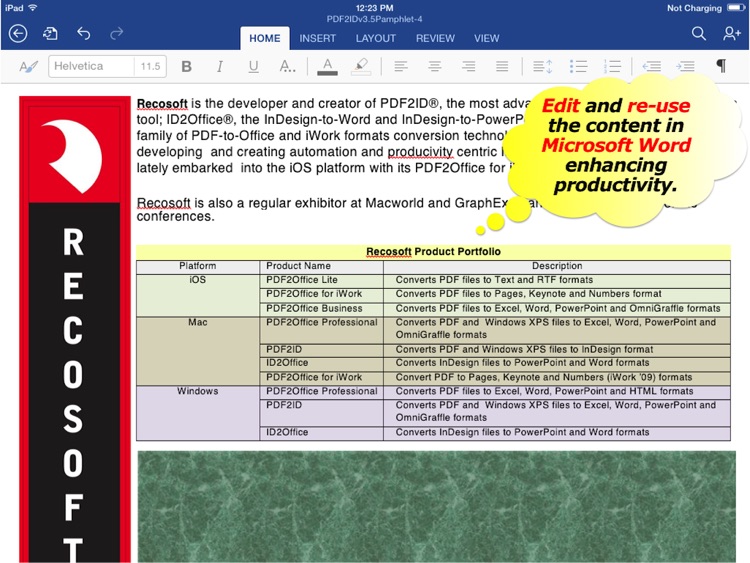
Task: Select the Product Name header cell
Action: [x=321, y=266]
